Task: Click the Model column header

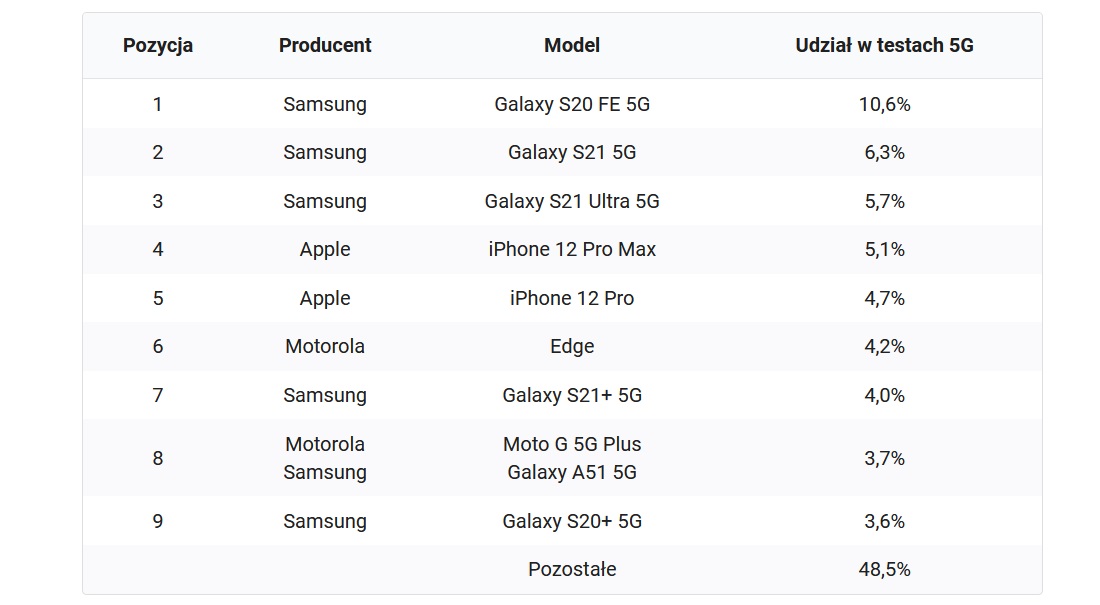Action: (572, 46)
